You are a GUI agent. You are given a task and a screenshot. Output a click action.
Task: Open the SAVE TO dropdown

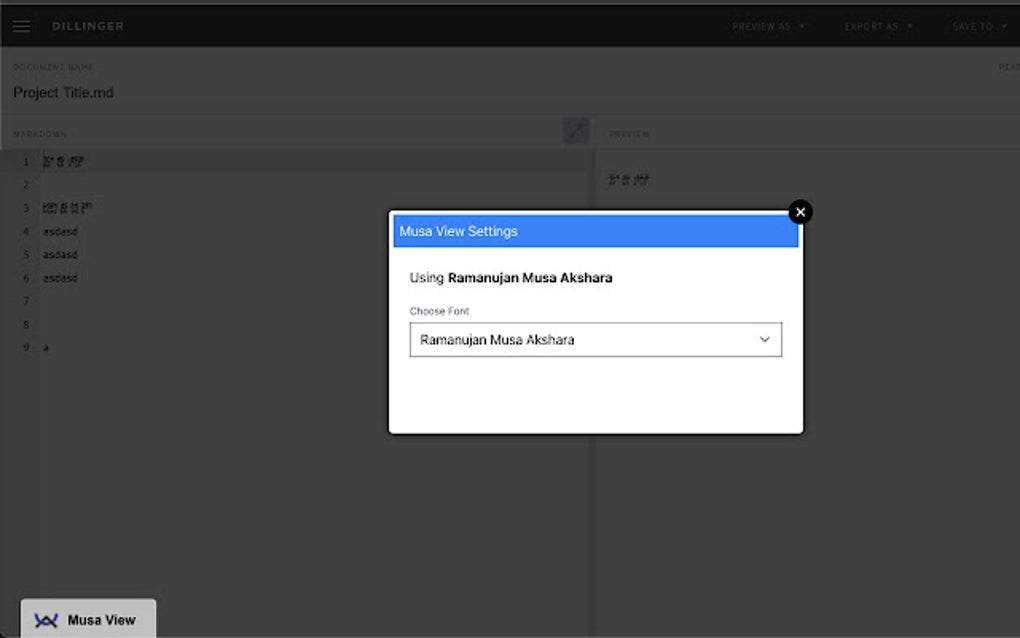[980, 26]
